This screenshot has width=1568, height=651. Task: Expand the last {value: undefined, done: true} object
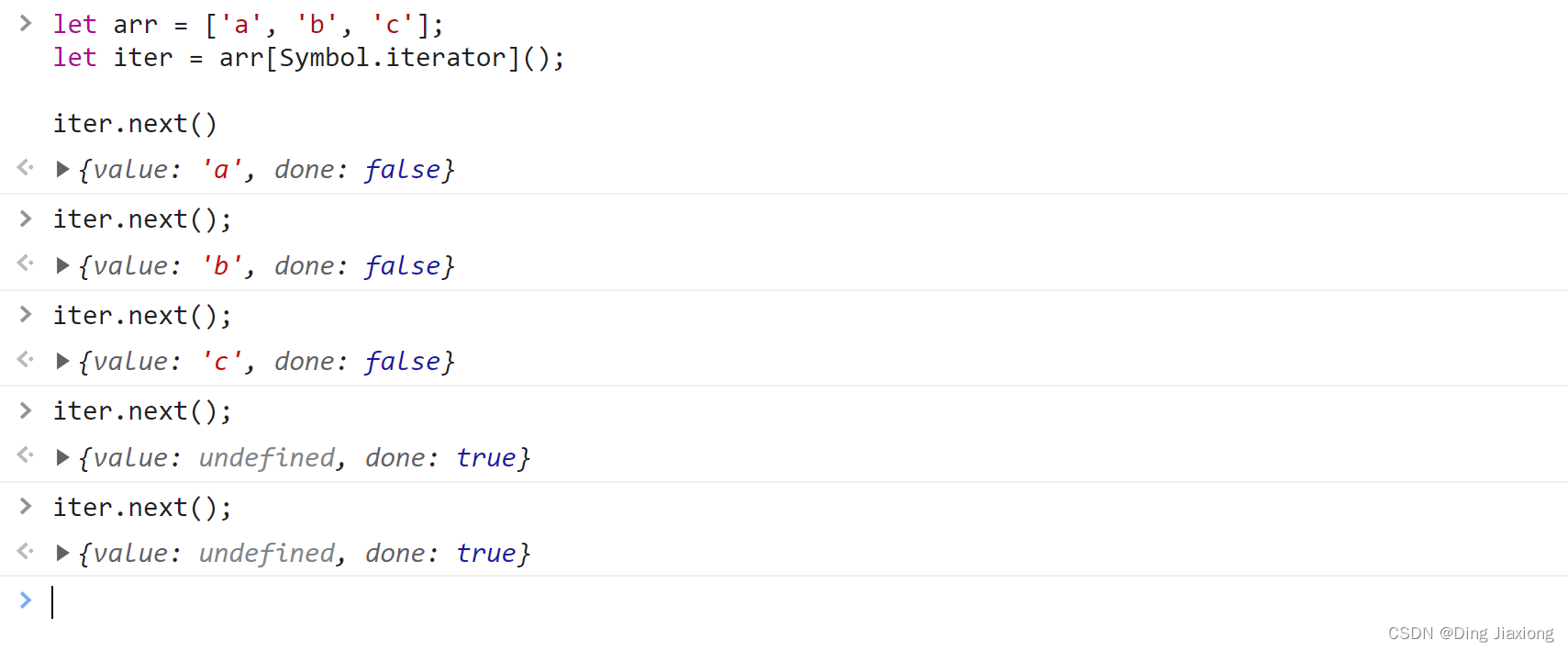62,553
